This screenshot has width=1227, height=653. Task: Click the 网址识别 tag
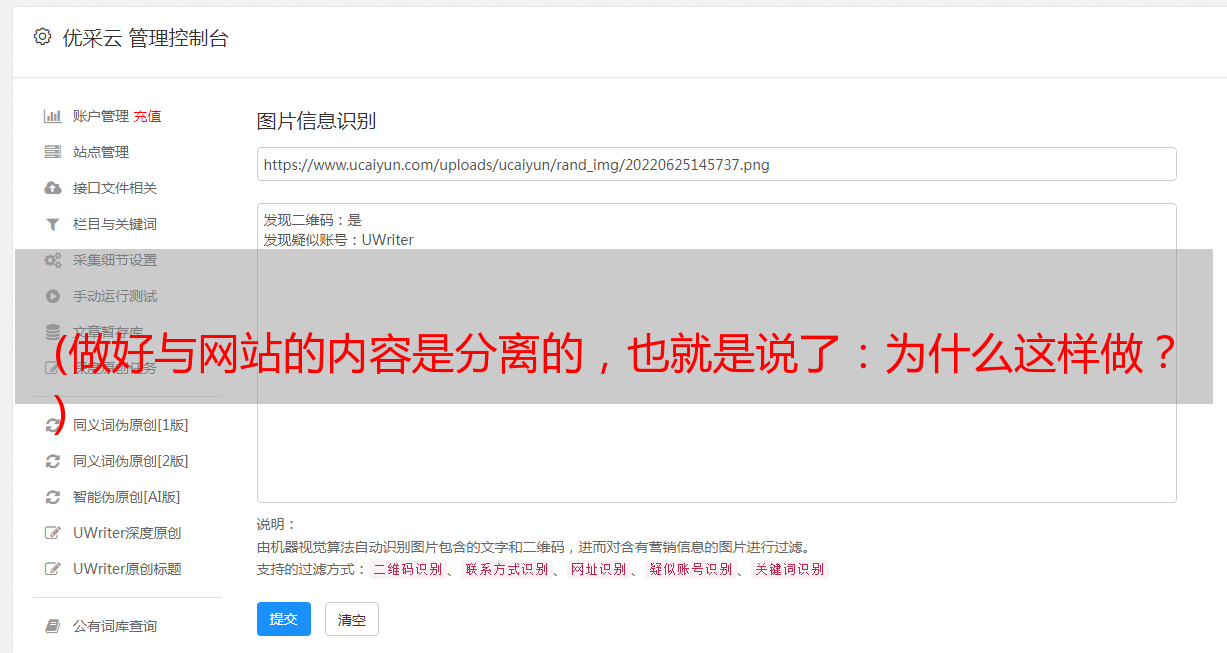point(598,569)
